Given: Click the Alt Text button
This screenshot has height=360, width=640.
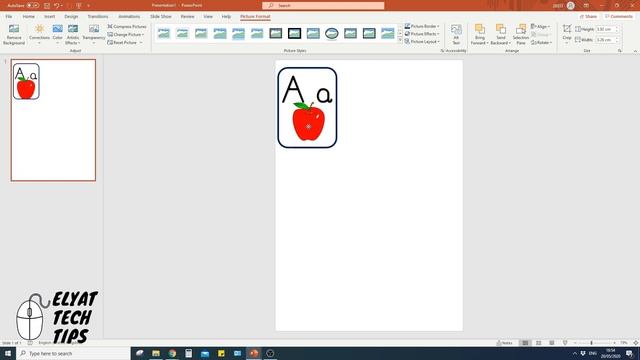Looking at the screenshot, I should pyautogui.click(x=456, y=35).
